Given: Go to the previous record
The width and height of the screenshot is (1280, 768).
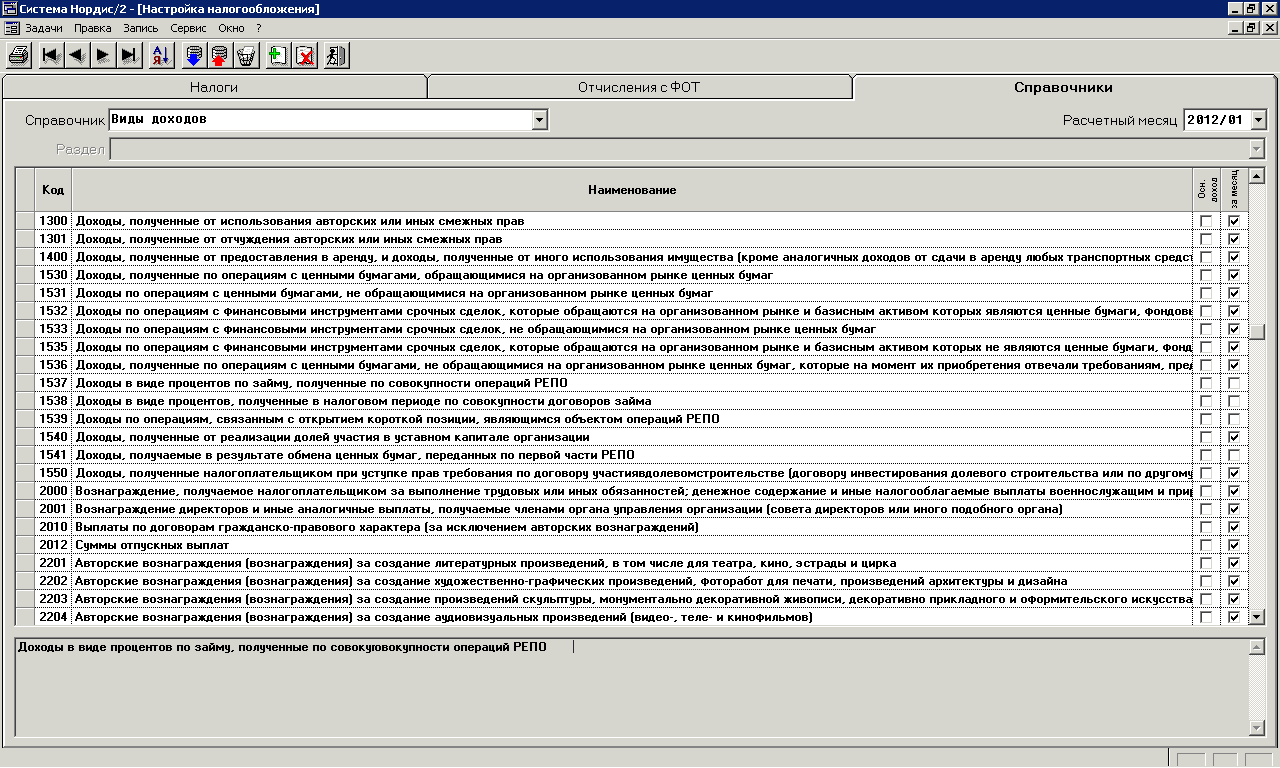Looking at the screenshot, I should pos(76,55).
